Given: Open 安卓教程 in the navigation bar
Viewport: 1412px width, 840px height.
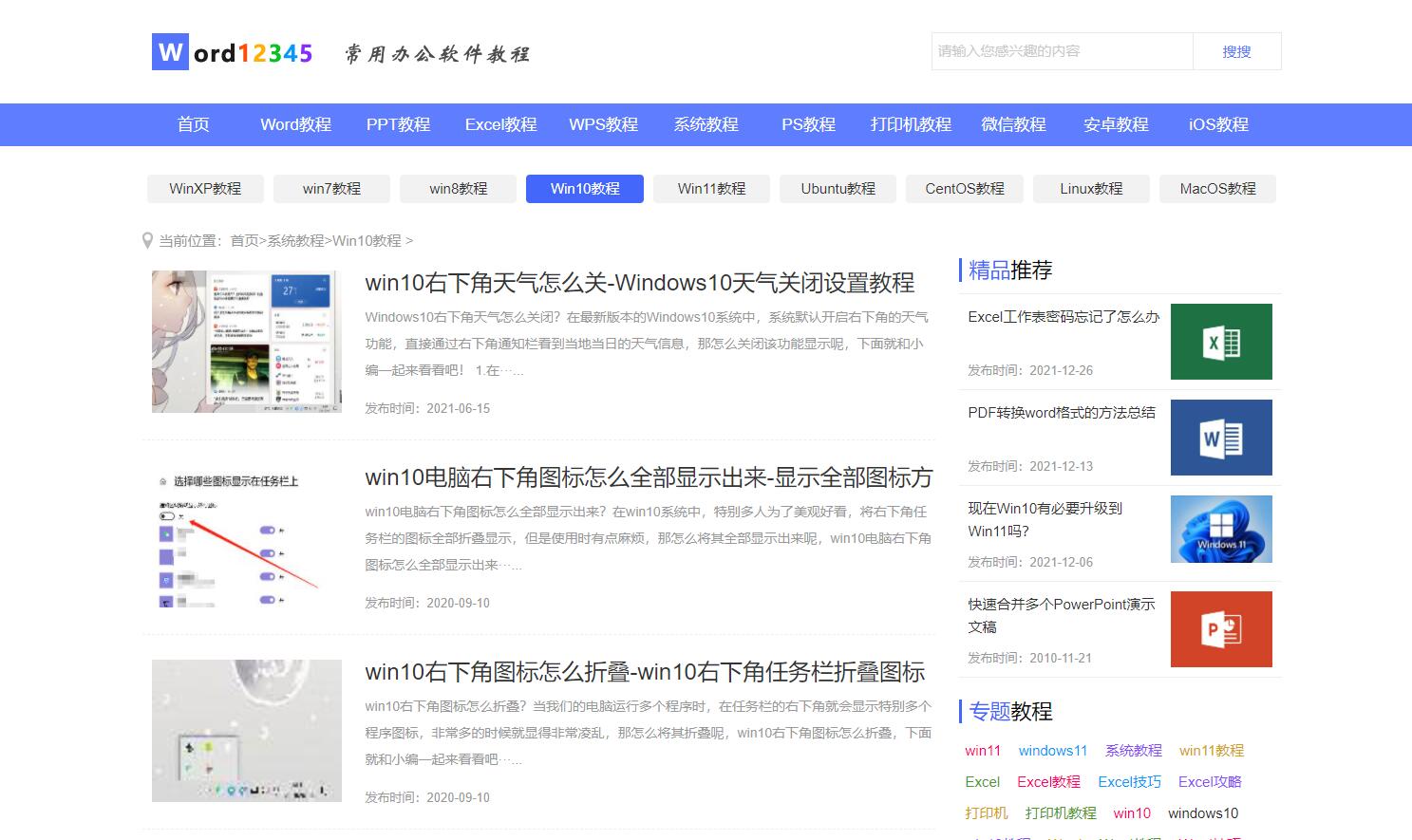Looking at the screenshot, I should pos(1117,124).
